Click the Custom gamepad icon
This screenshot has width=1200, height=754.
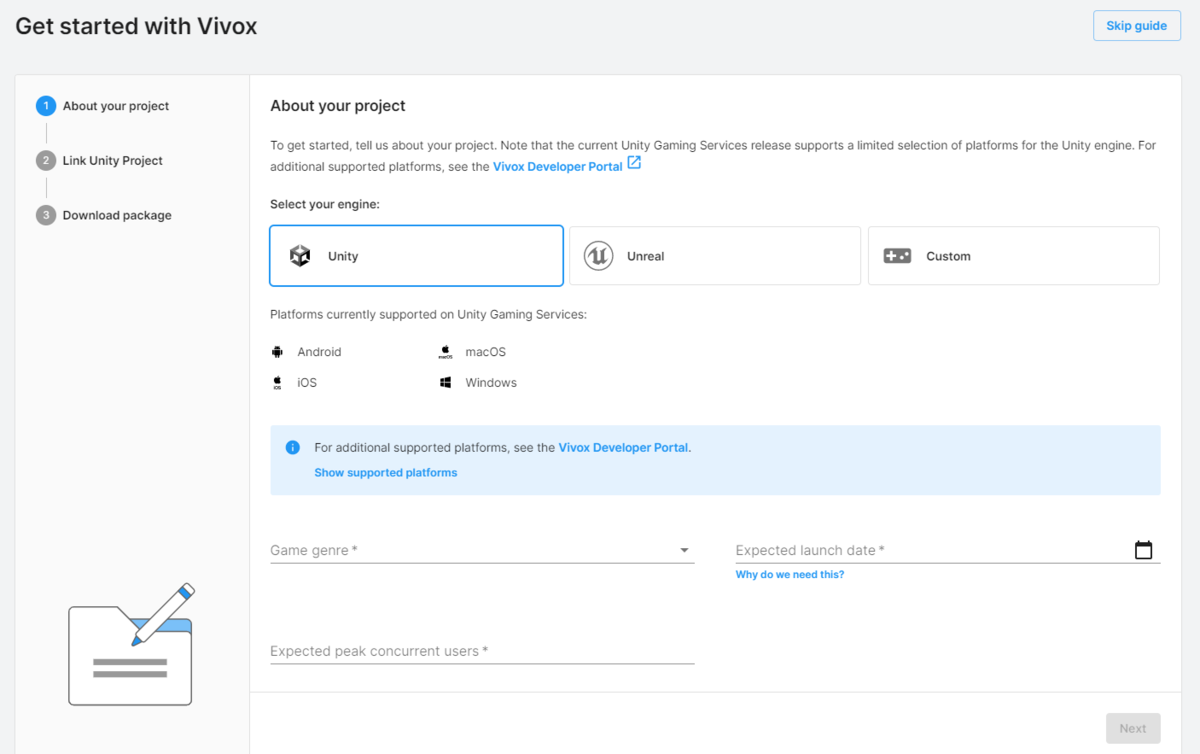[897, 256]
